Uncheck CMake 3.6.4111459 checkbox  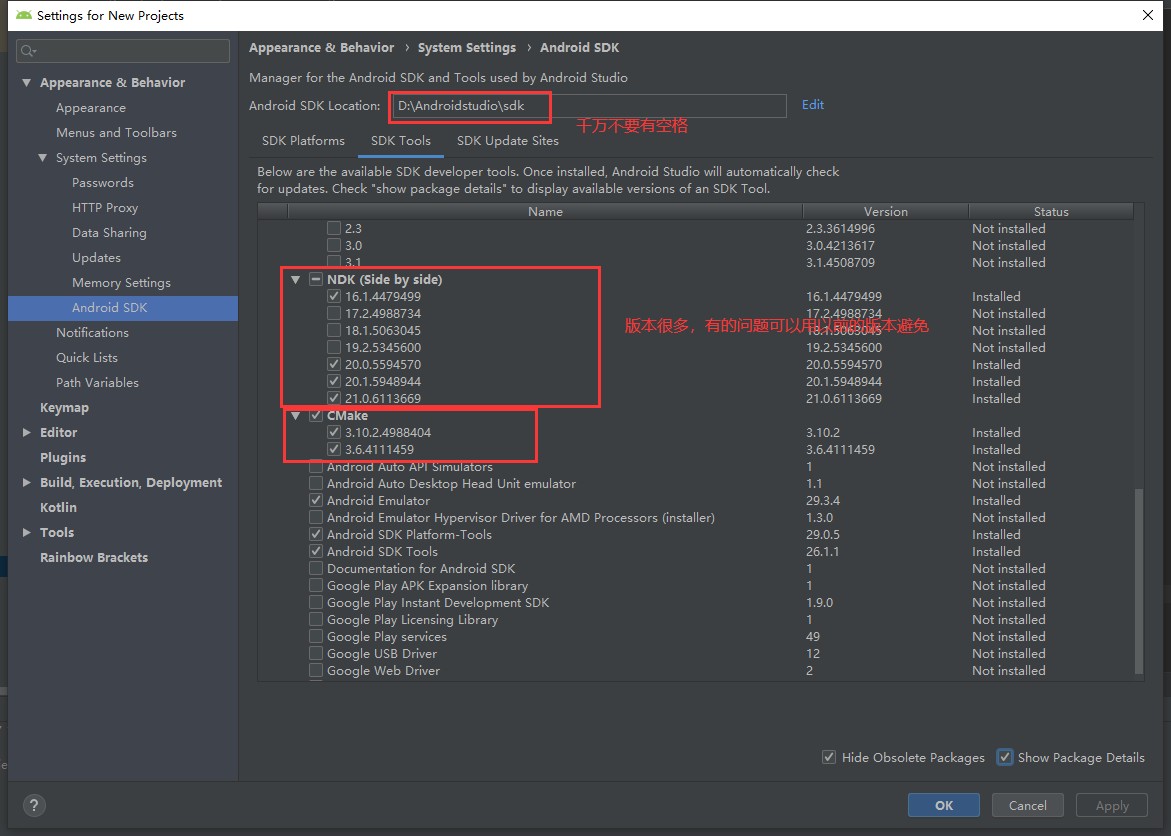click(x=334, y=450)
